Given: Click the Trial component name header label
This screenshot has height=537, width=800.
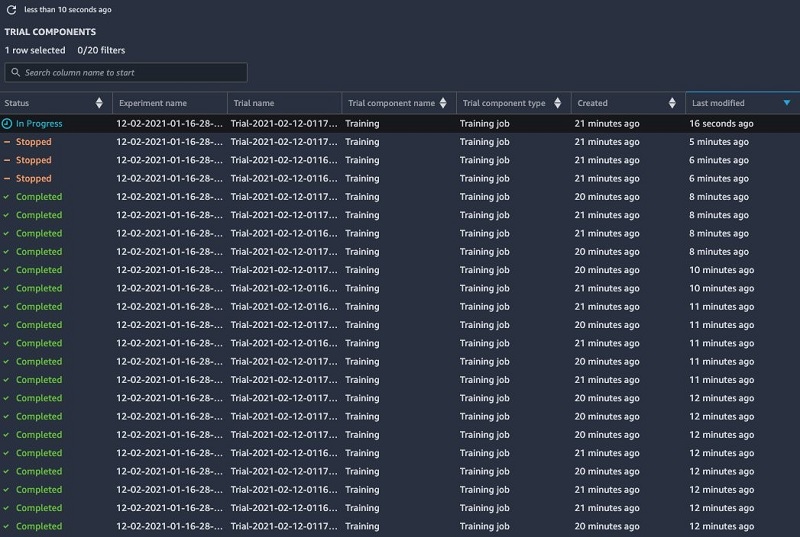Looking at the screenshot, I should [391, 103].
